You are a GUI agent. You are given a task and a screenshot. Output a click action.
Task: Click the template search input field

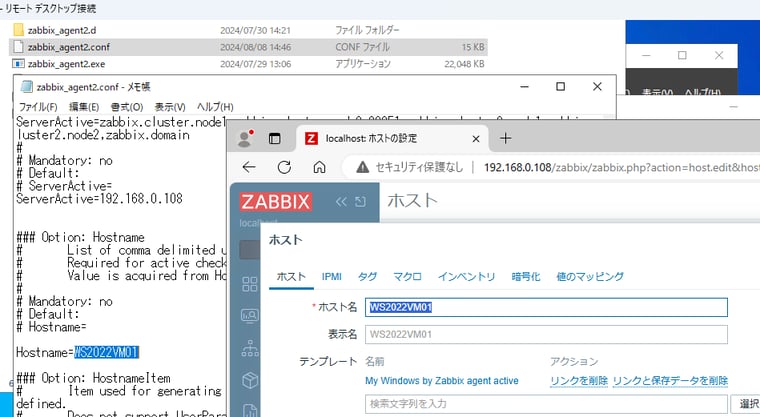pyautogui.click(x=546, y=404)
